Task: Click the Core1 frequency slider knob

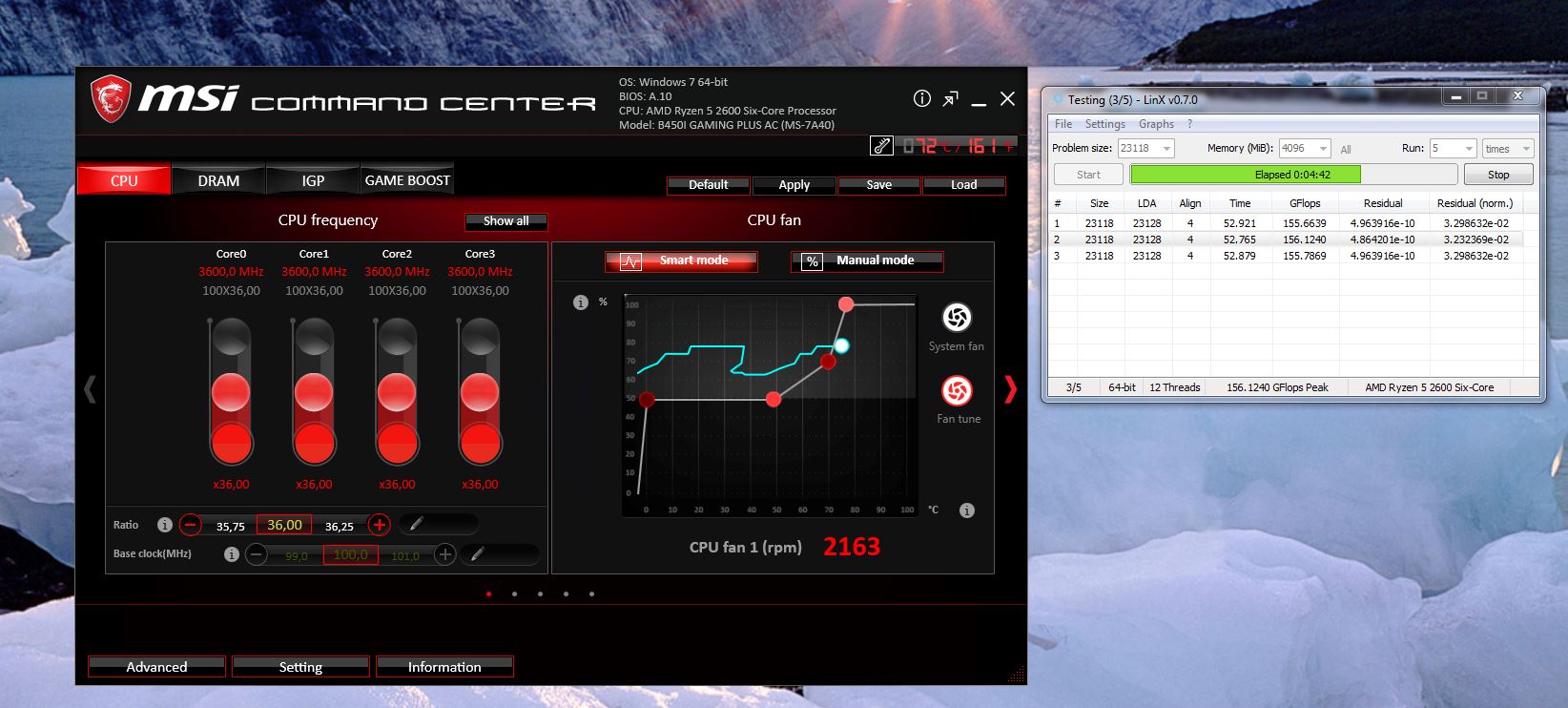Action: pos(314,391)
